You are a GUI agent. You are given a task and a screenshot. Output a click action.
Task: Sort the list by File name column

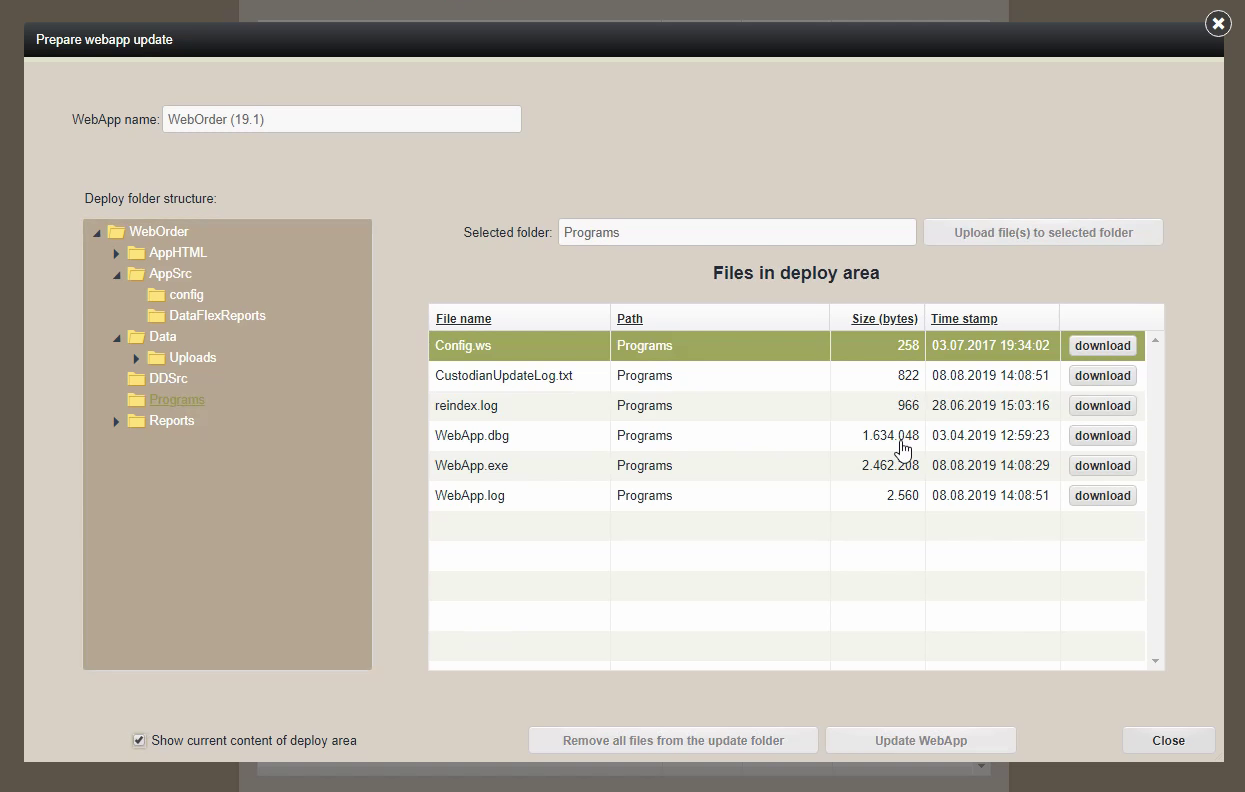463,319
